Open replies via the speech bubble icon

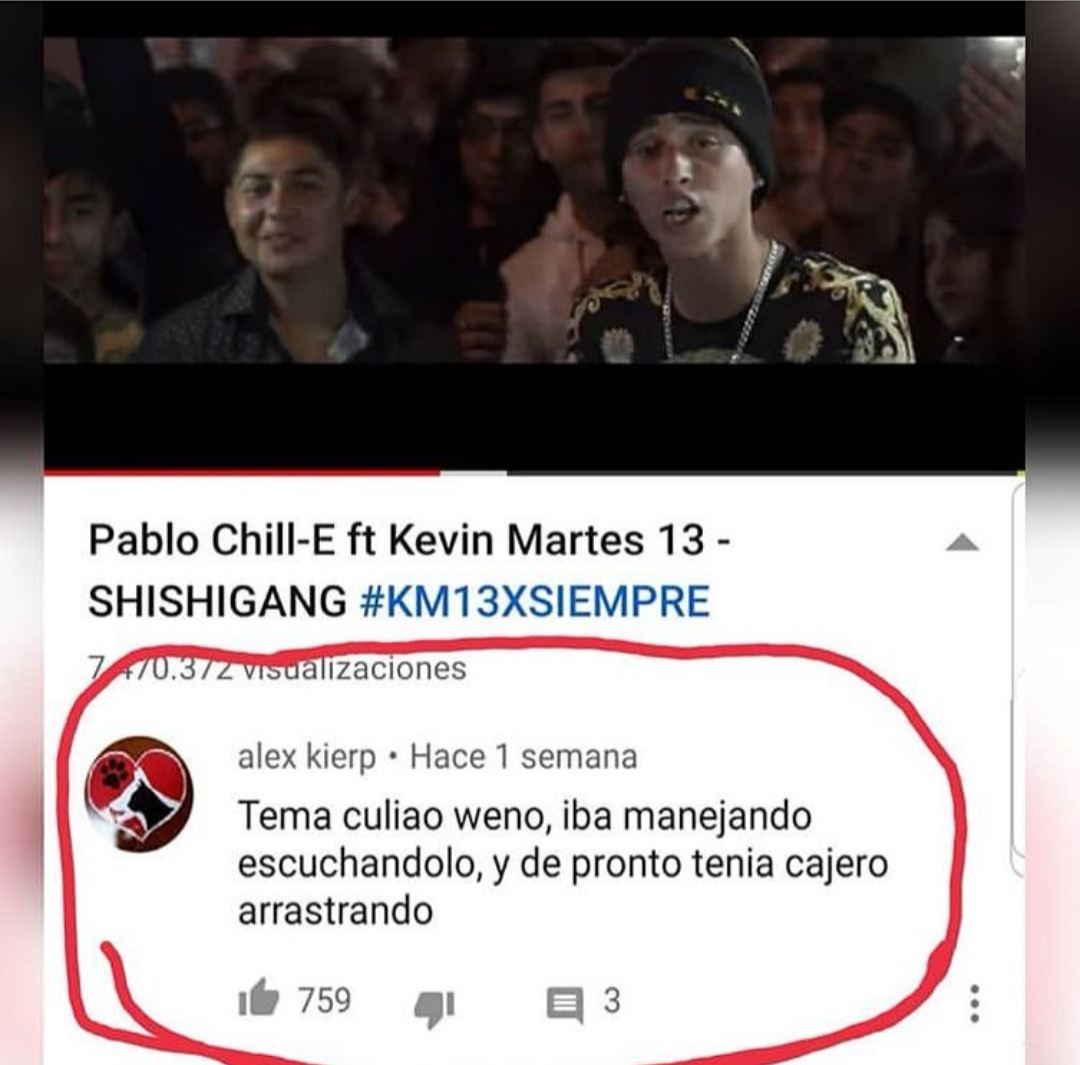click(x=565, y=1004)
